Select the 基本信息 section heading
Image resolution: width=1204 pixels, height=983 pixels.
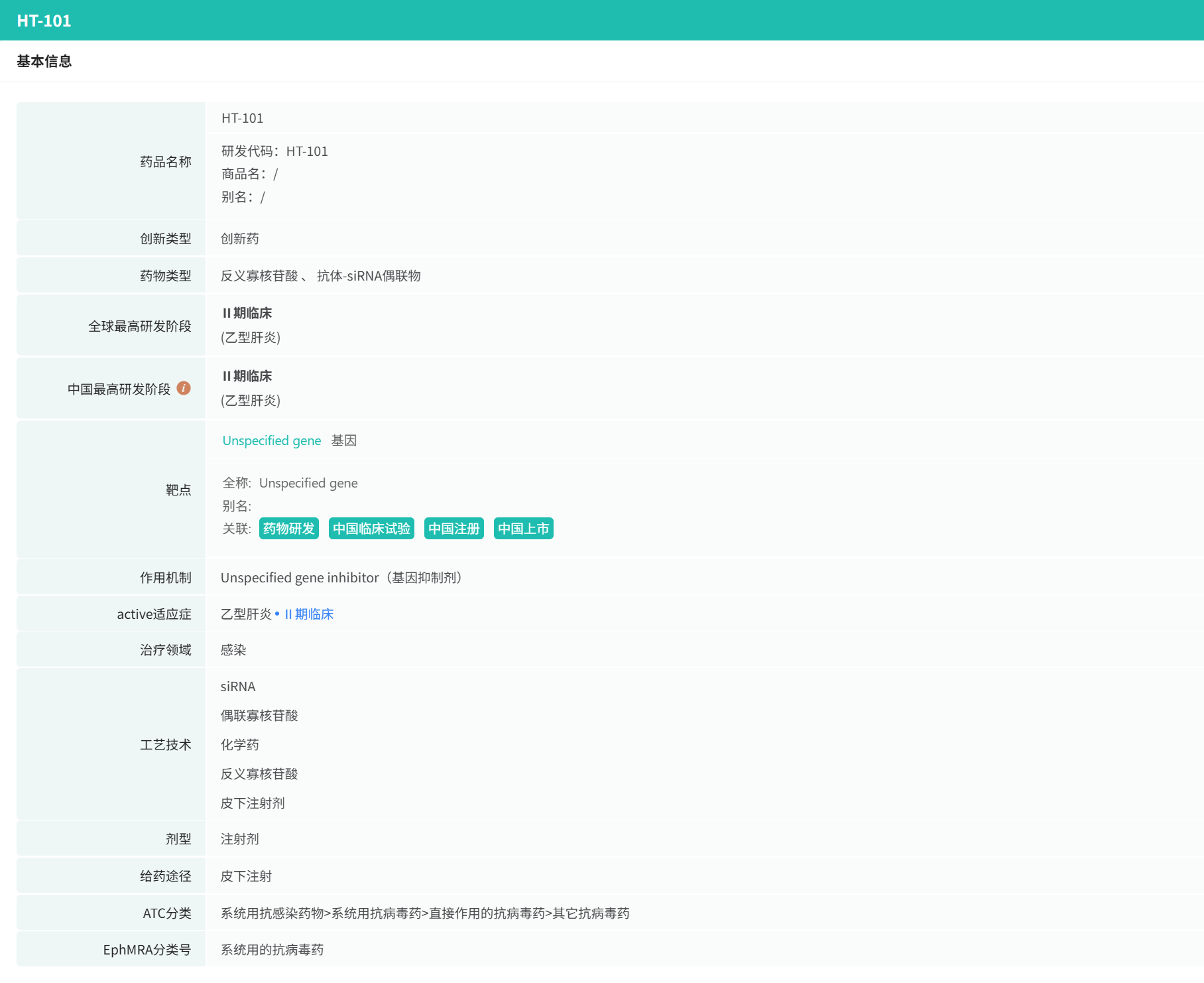tap(44, 61)
